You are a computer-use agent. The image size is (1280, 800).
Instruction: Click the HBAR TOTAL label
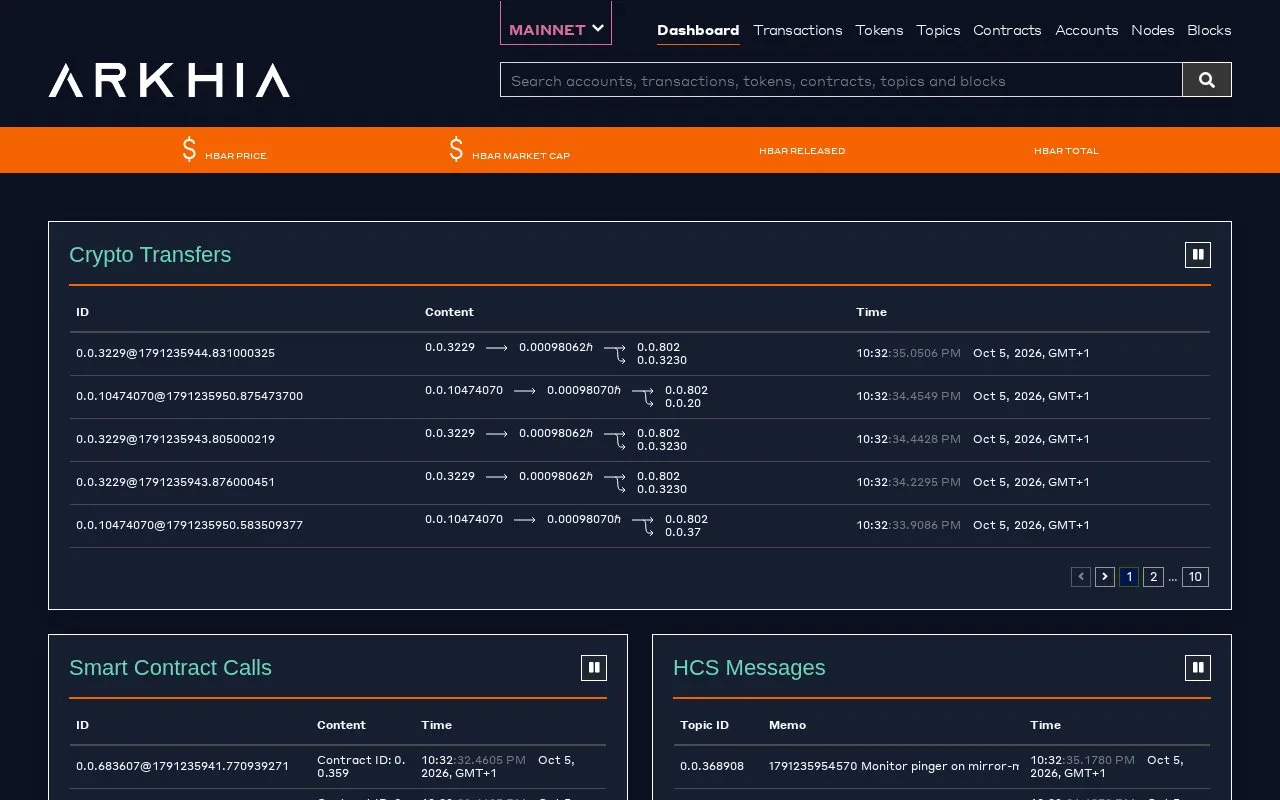1066,151
